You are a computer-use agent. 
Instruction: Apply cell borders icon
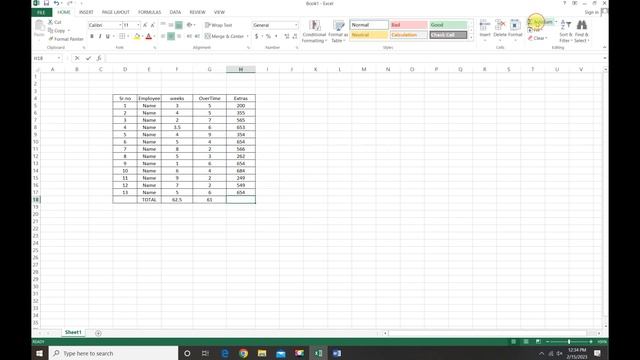tap(122, 36)
